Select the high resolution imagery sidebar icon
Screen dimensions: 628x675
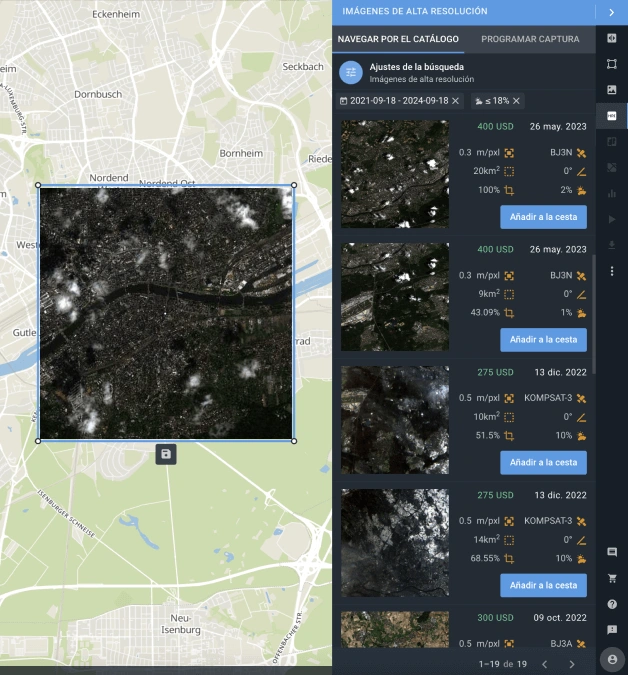612,116
